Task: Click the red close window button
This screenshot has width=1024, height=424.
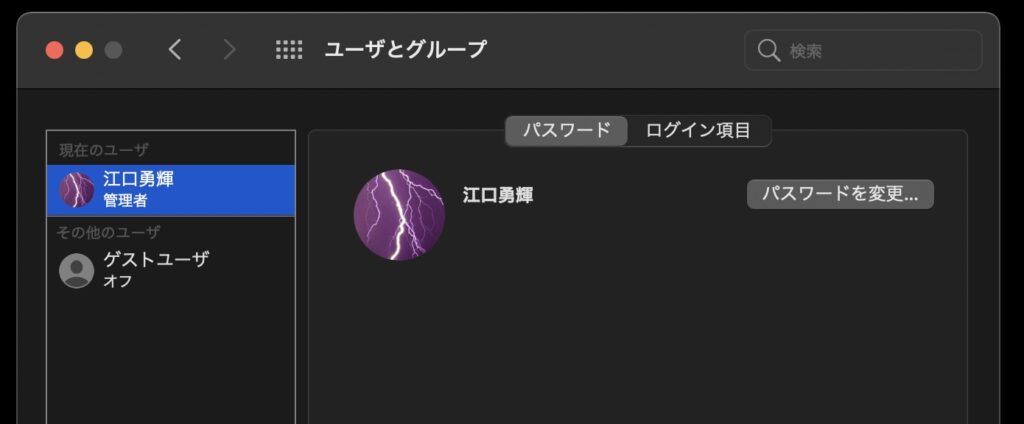Action: 54,50
